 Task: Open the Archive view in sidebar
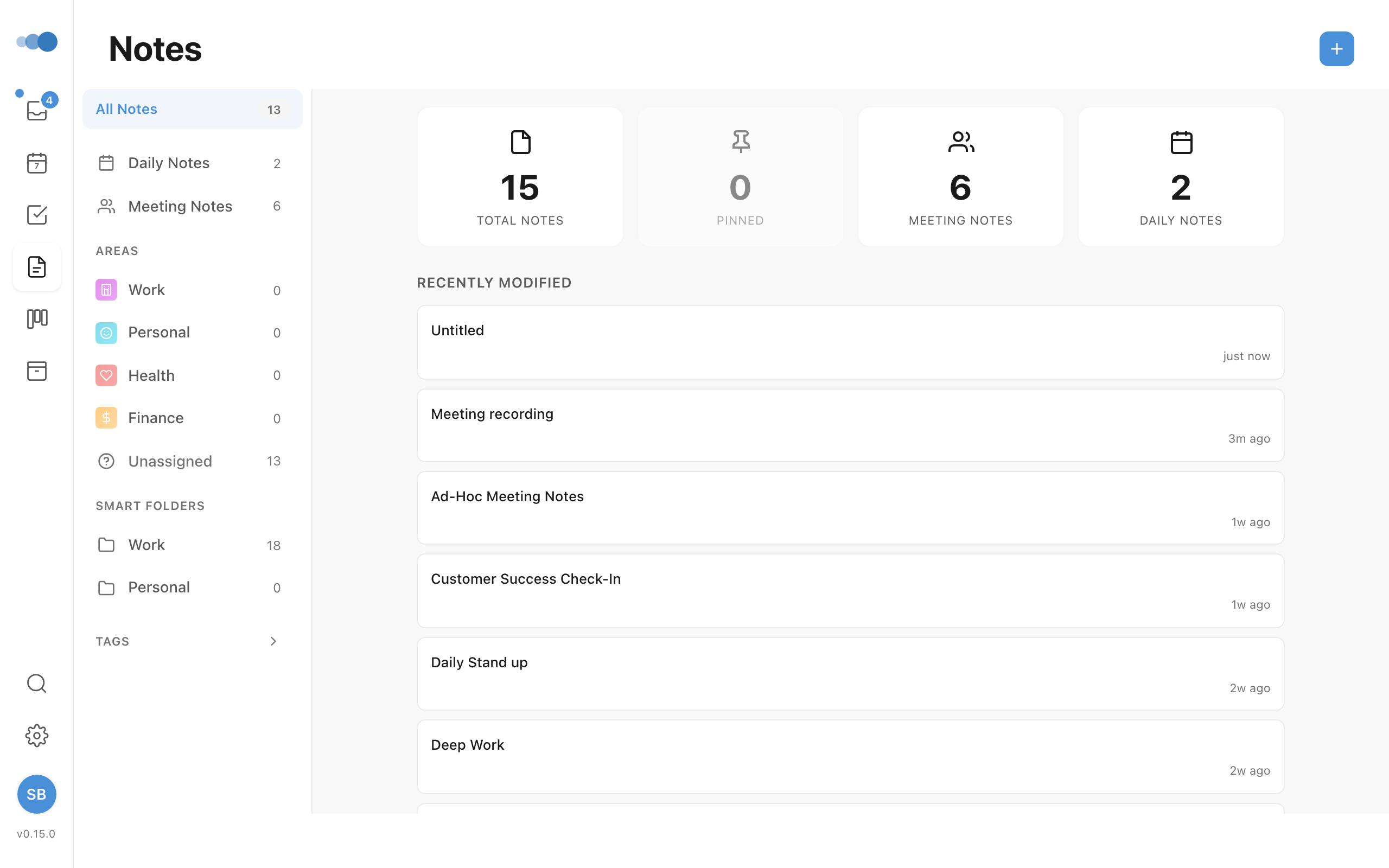pyautogui.click(x=37, y=371)
